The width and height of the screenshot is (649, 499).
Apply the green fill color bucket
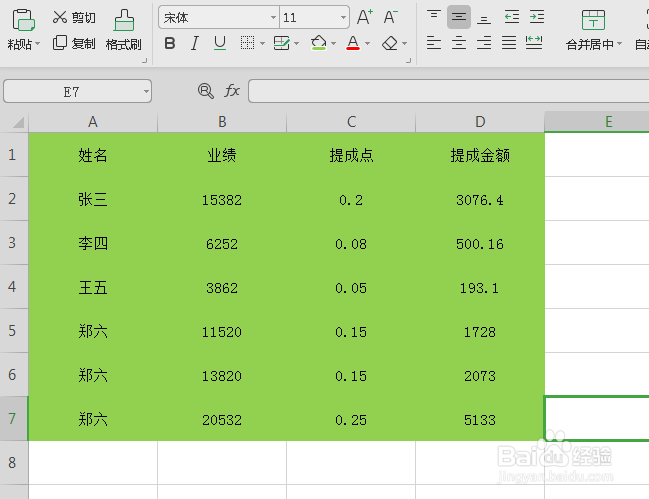319,43
